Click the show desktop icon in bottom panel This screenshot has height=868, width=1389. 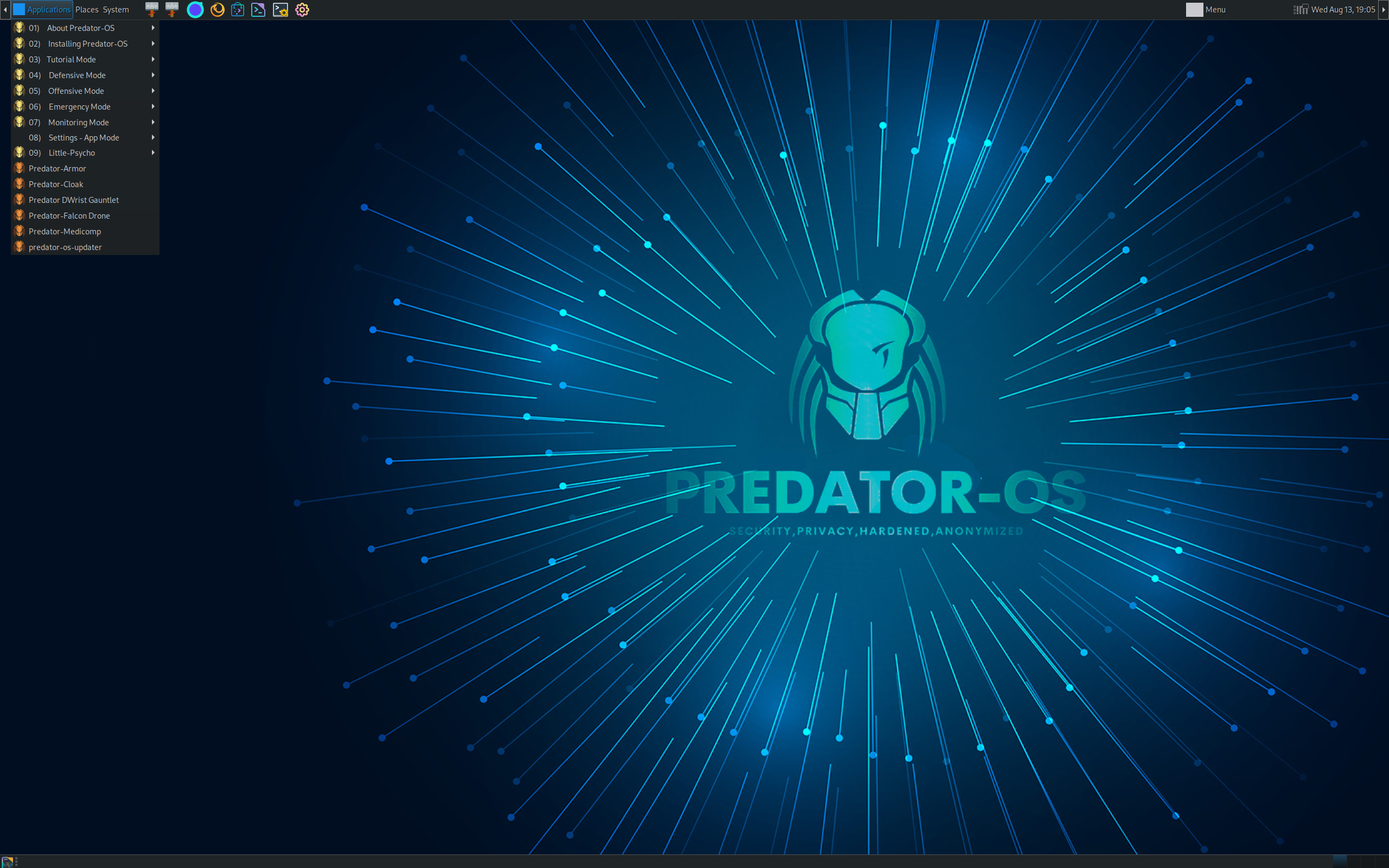(x=7, y=861)
